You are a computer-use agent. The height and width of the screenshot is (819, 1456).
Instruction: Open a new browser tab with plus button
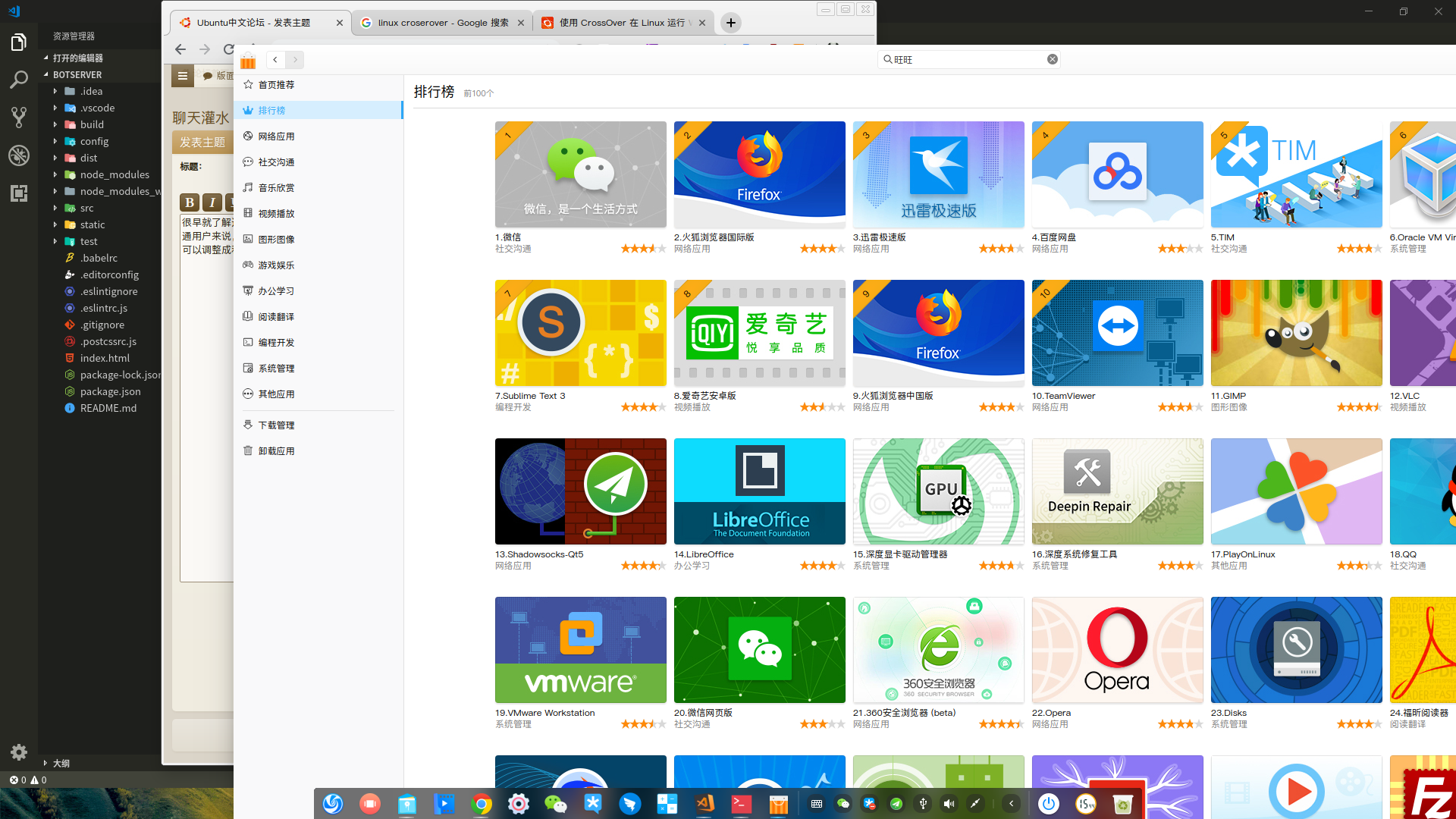click(x=731, y=23)
